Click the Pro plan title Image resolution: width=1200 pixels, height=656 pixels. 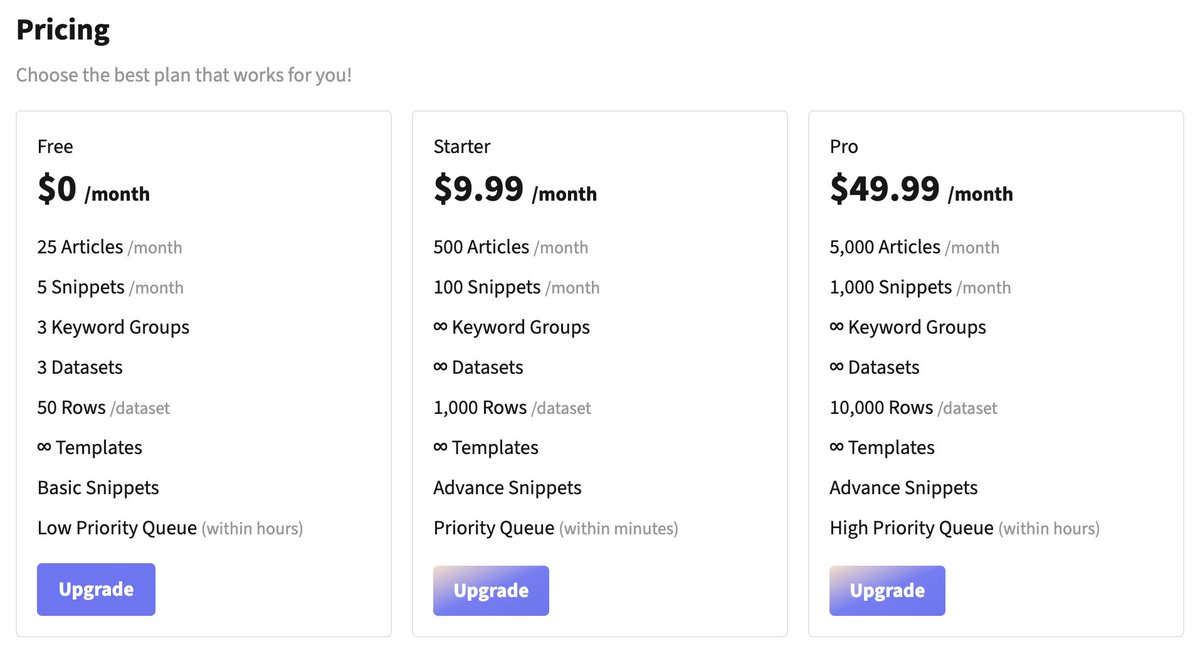(844, 147)
